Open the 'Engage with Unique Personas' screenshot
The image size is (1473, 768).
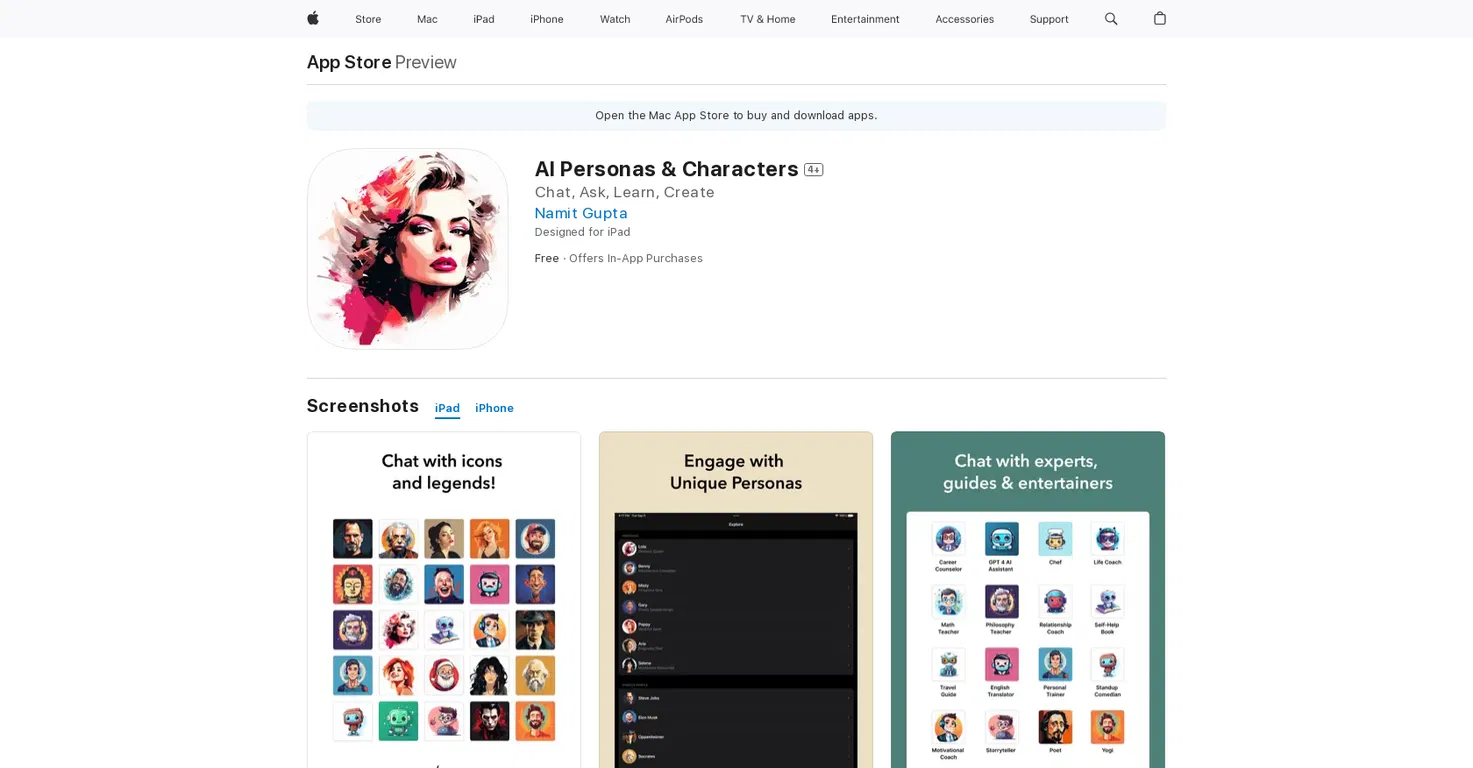pos(736,600)
